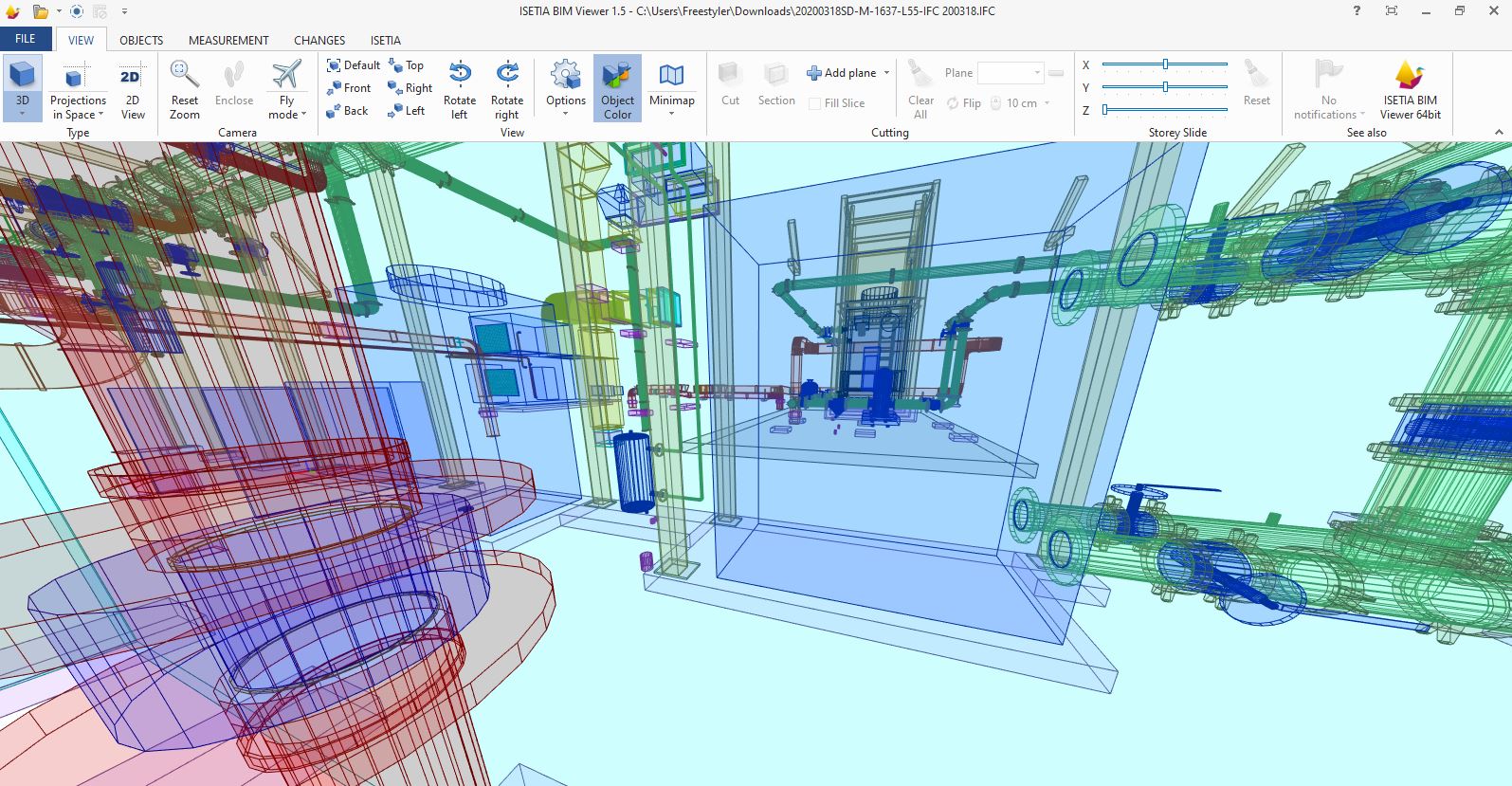
Task: Collapse the ribbon with the chevron
Action: tap(1499, 133)
